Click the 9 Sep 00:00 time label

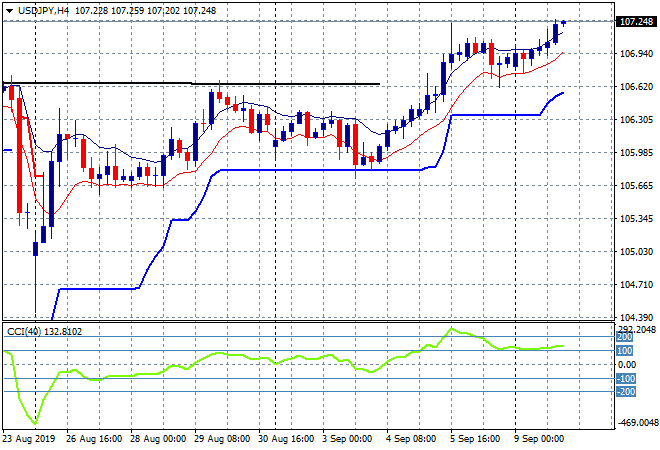[539, 439]
